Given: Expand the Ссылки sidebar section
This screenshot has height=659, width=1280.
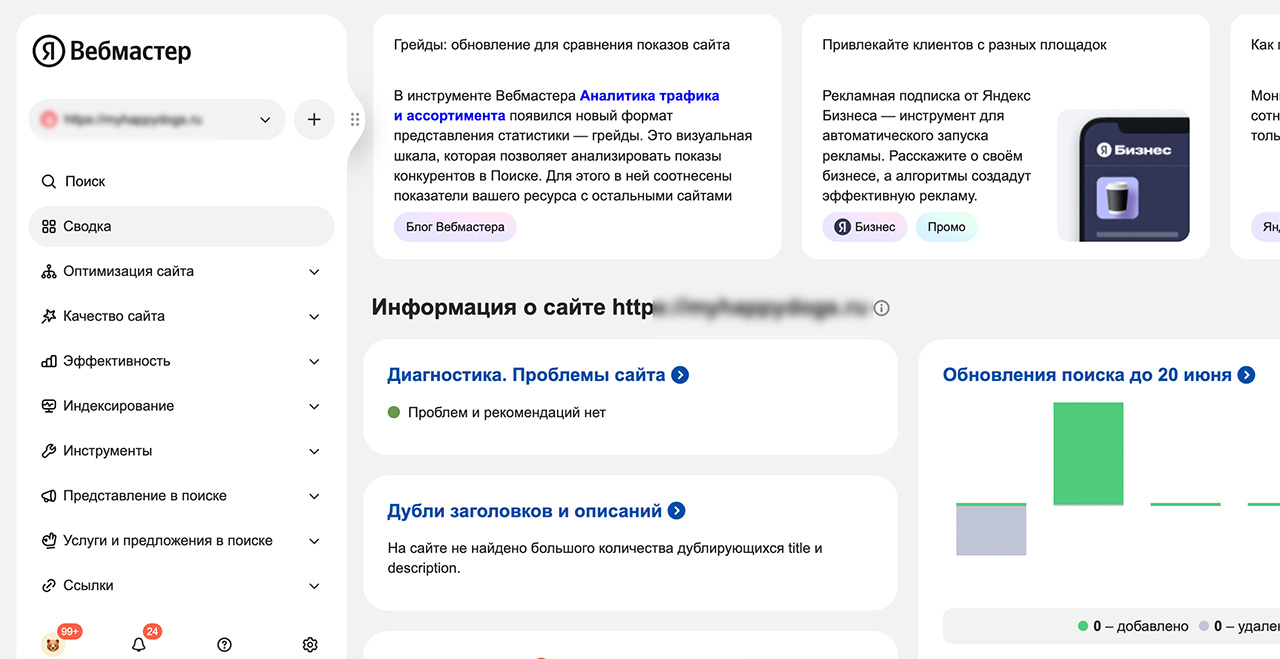Looking at the screenshot, I should [181, 586].
